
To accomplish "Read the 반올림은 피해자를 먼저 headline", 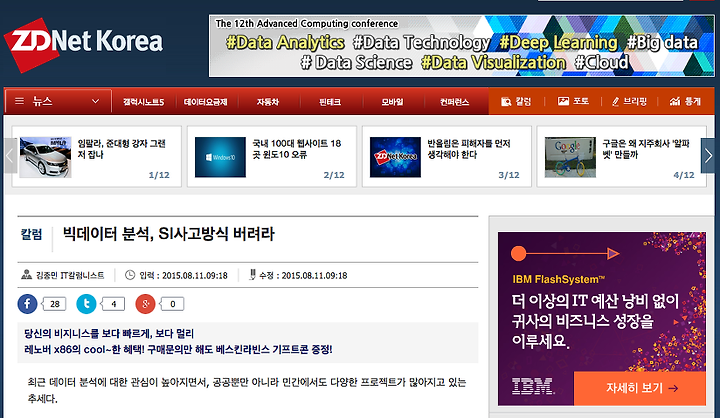I will tap(469, 149).
